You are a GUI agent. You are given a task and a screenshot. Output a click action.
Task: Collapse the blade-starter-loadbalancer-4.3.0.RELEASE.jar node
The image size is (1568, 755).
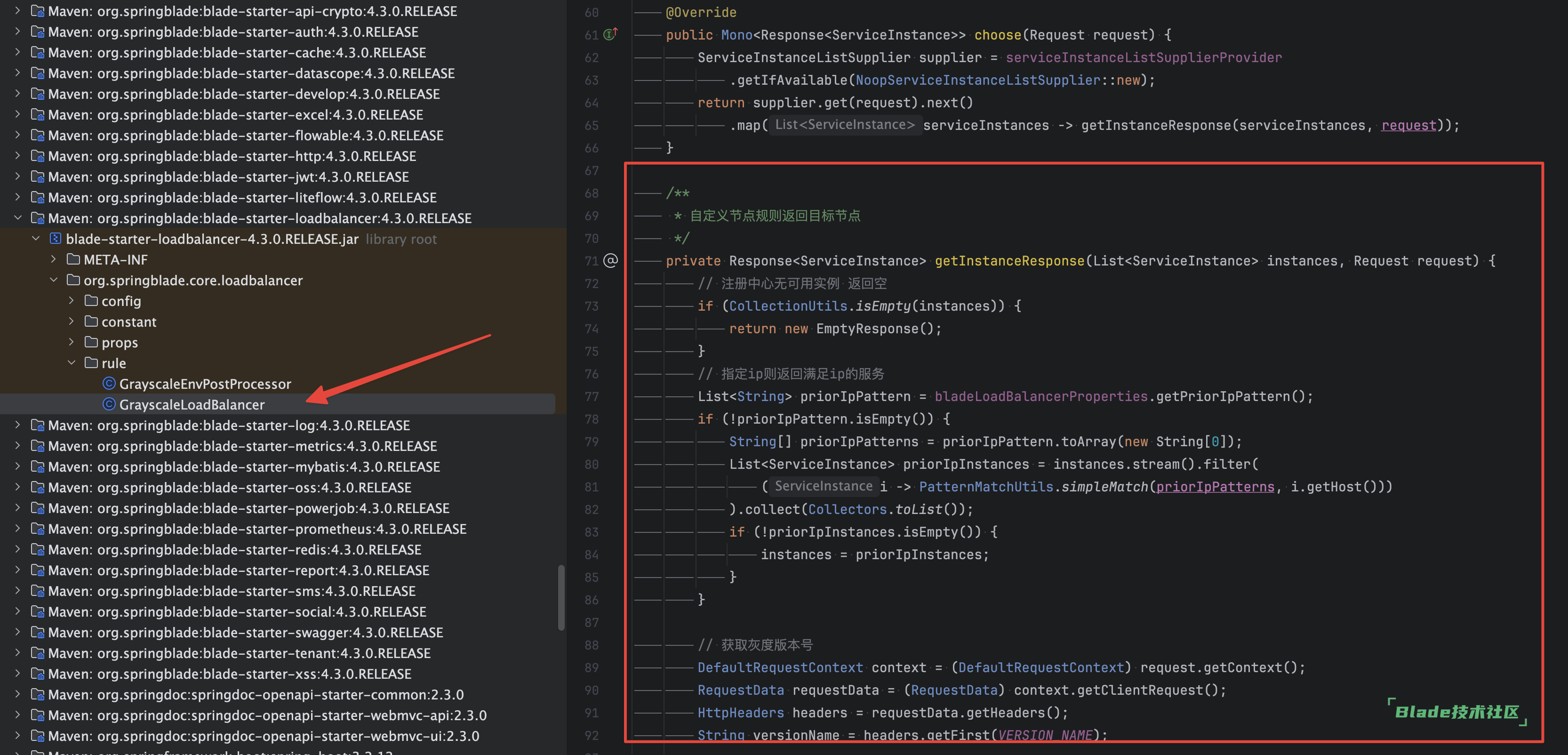36,238
